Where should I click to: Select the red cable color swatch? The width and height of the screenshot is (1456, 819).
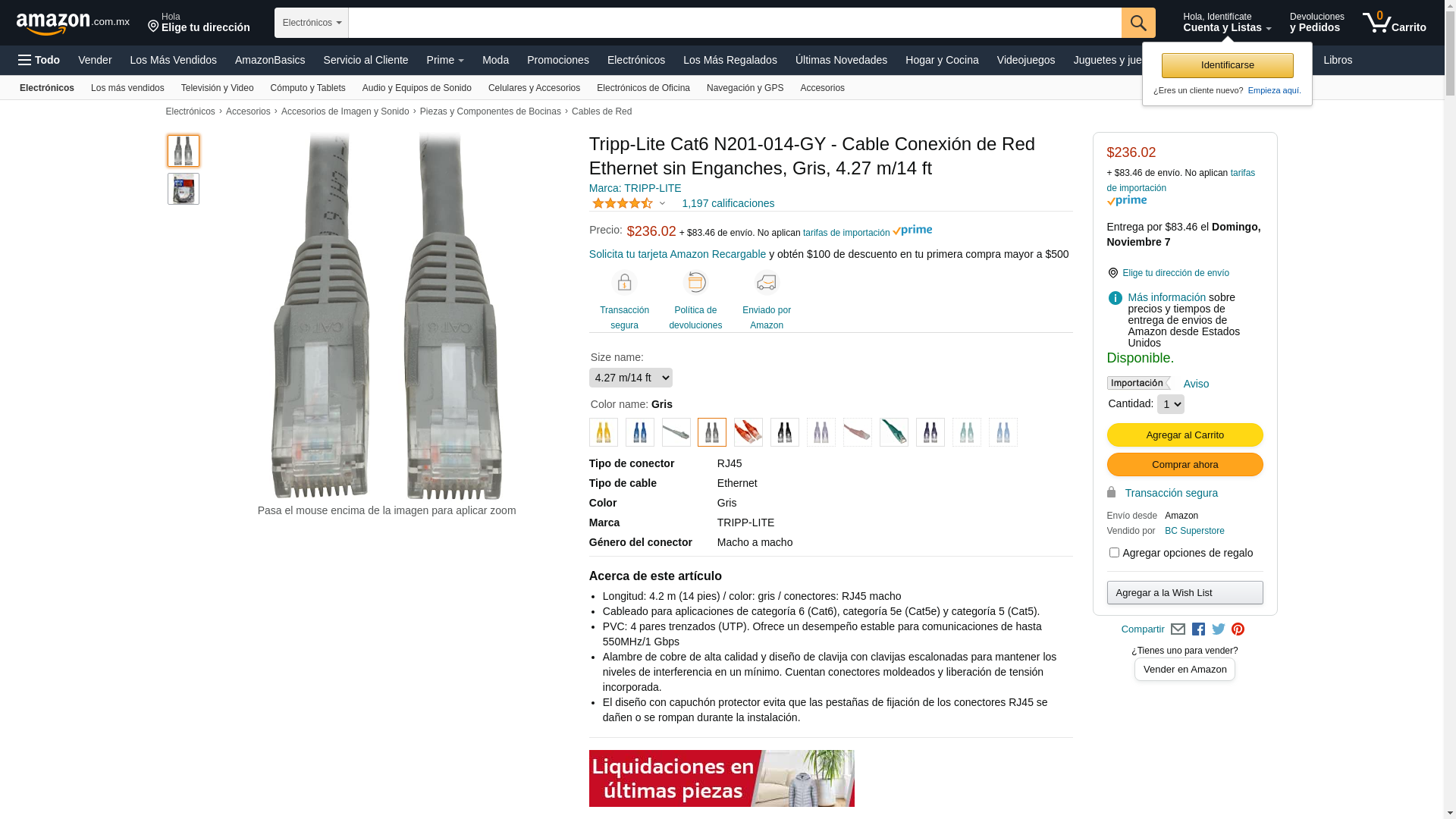click(748, 432)
